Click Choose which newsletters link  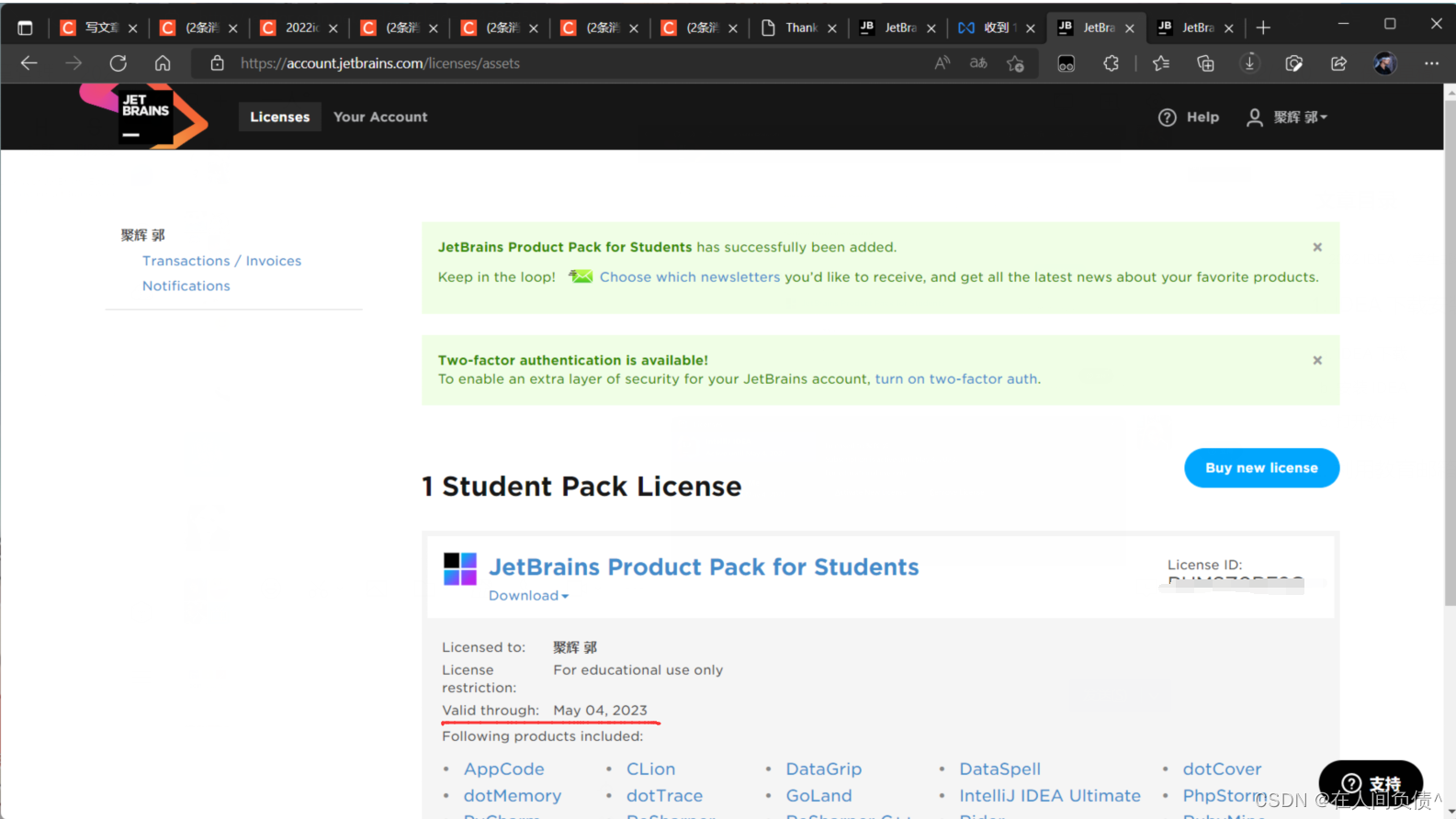point(690,276)
